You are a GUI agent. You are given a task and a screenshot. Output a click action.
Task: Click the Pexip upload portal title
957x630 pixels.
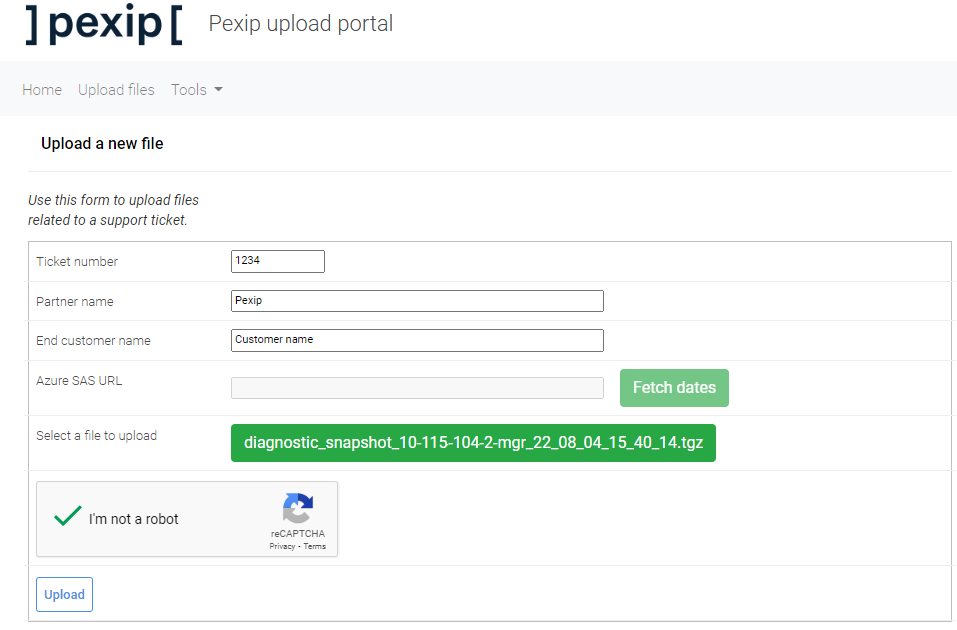click(300, 24)
